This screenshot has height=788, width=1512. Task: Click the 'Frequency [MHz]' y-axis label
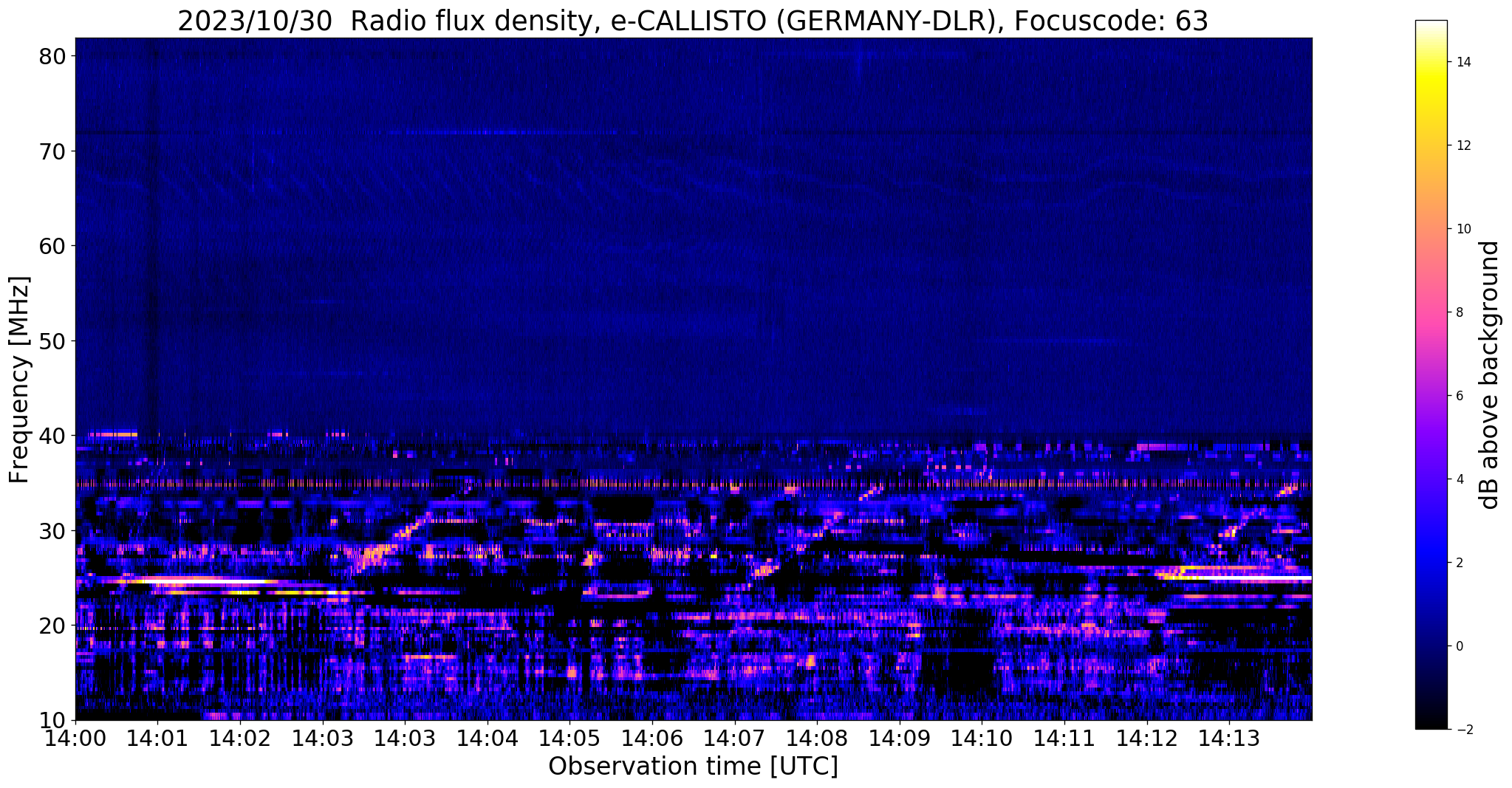(x=19, y=380)
